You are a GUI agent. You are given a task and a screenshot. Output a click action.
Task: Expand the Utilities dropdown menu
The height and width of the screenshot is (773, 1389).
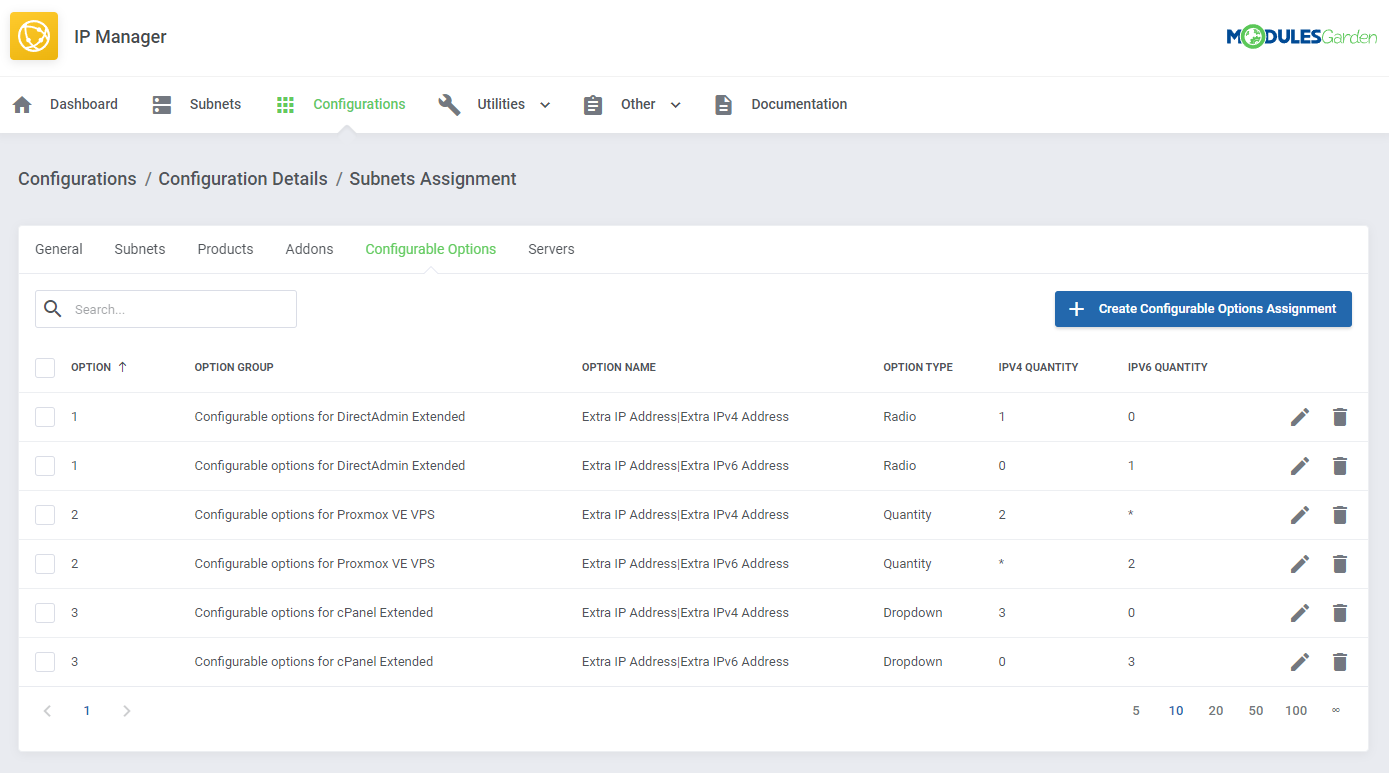544,104
